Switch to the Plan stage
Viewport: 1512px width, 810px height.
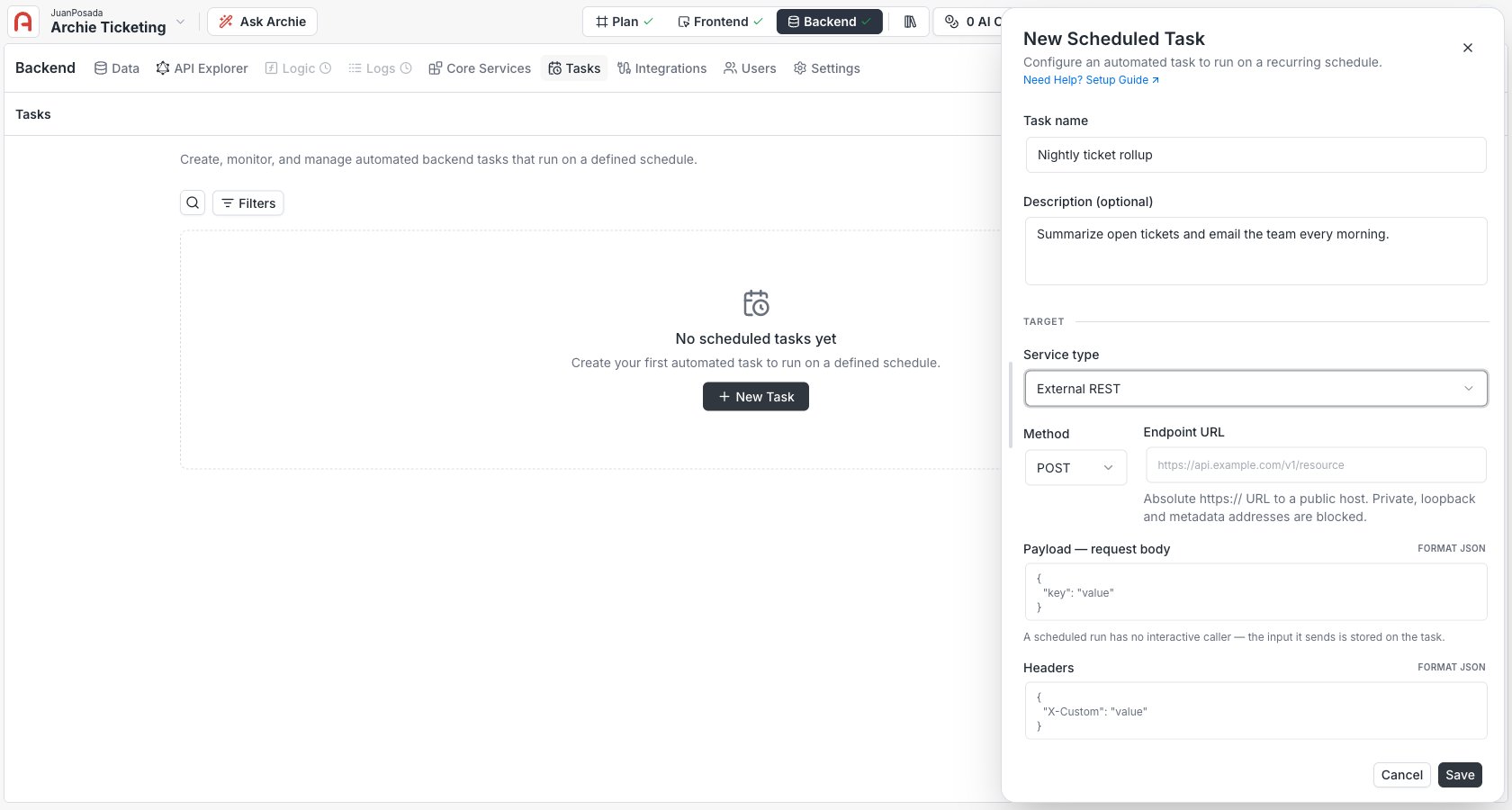point(625,22)
